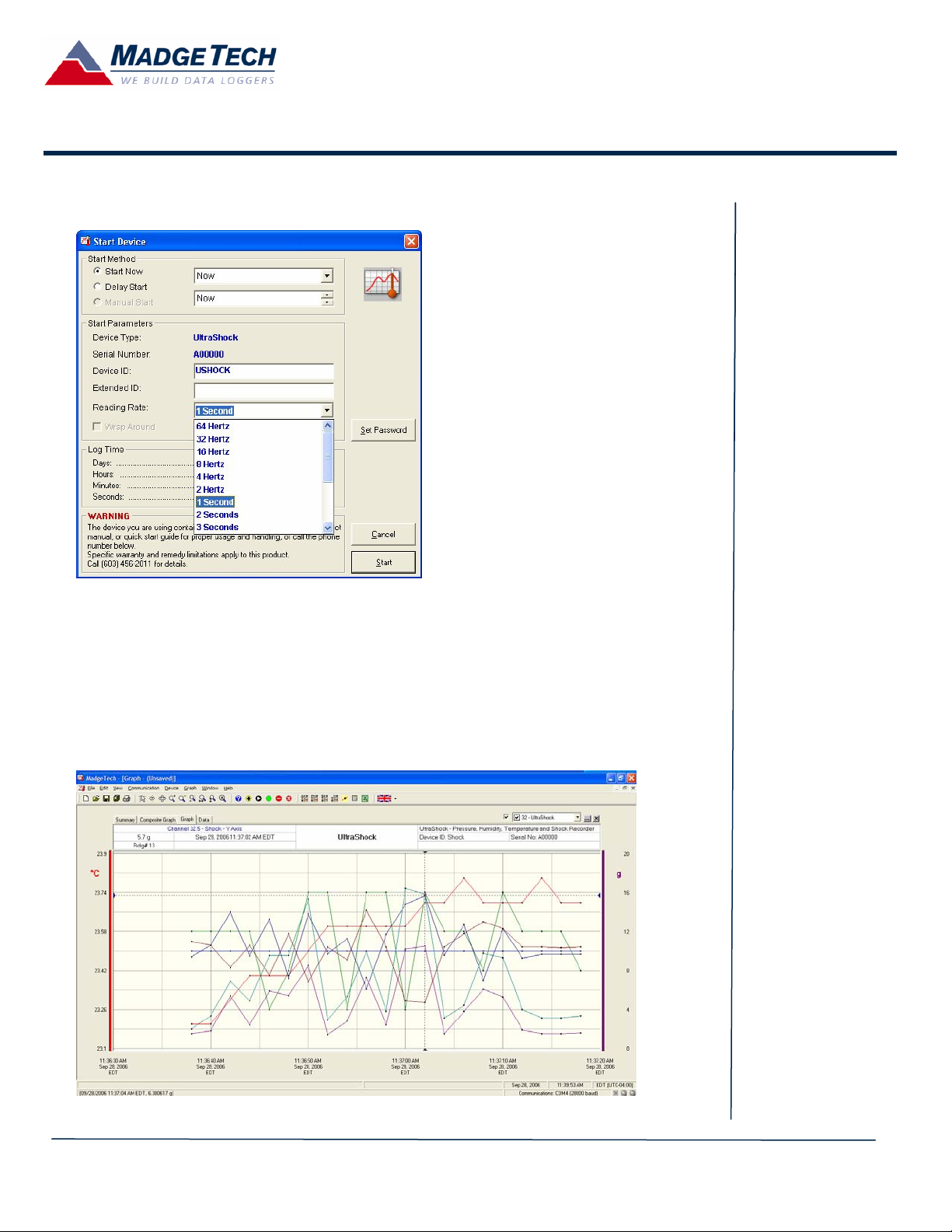
Task: Click the purple g shock axis bar
Action: coord(603,951)
